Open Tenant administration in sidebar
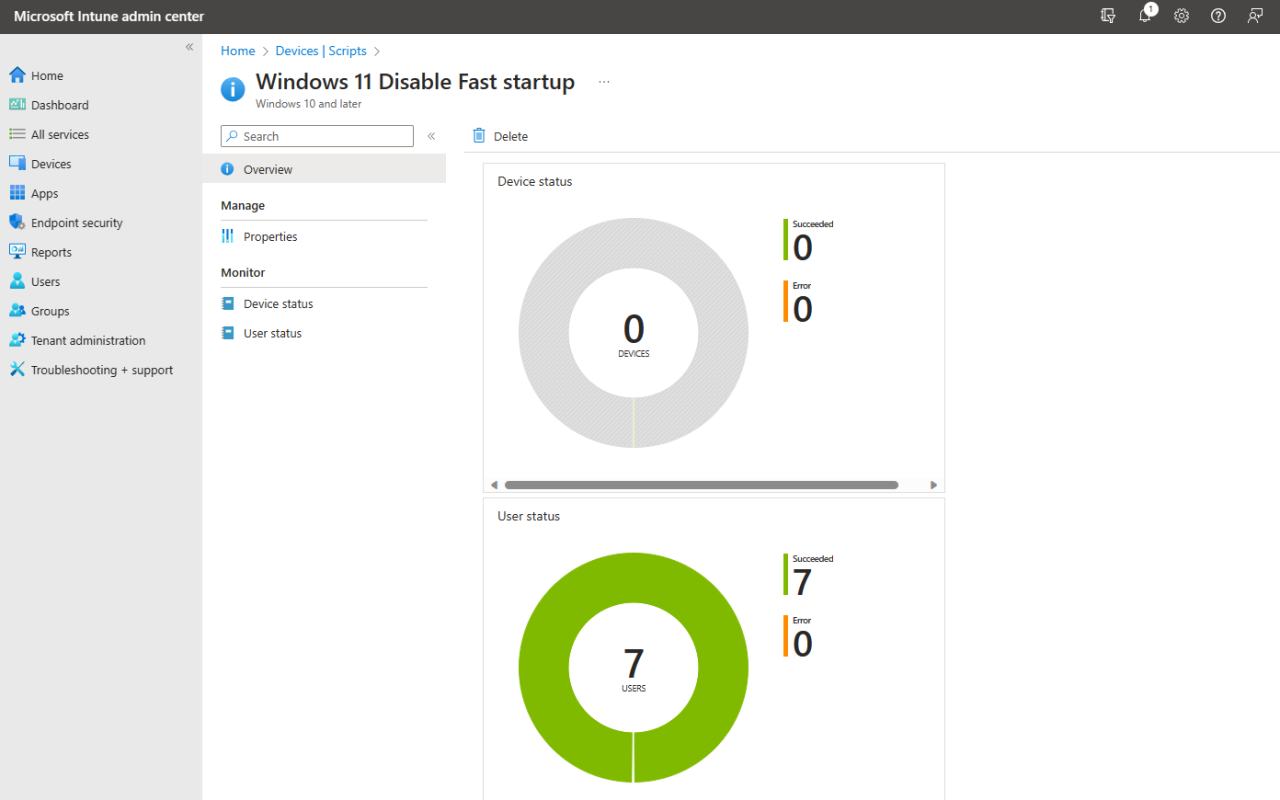 [x=88, y=341]
